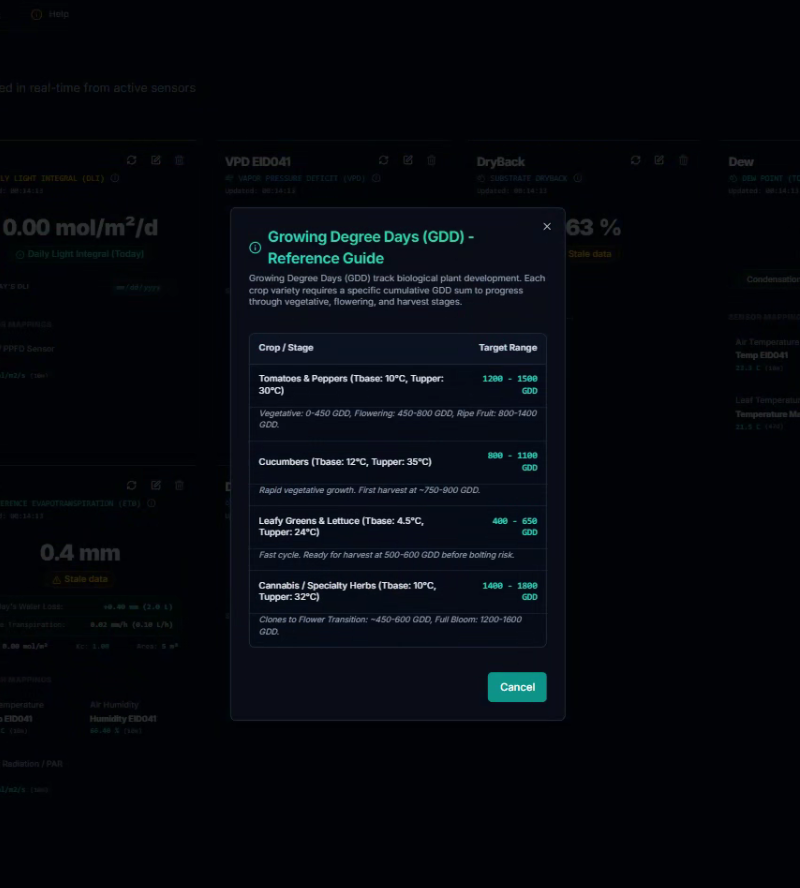Click 'Rapid vegetative growth' note under Cucumbers
The width and height of the screenshot is (800, 888).
point(369,490)
